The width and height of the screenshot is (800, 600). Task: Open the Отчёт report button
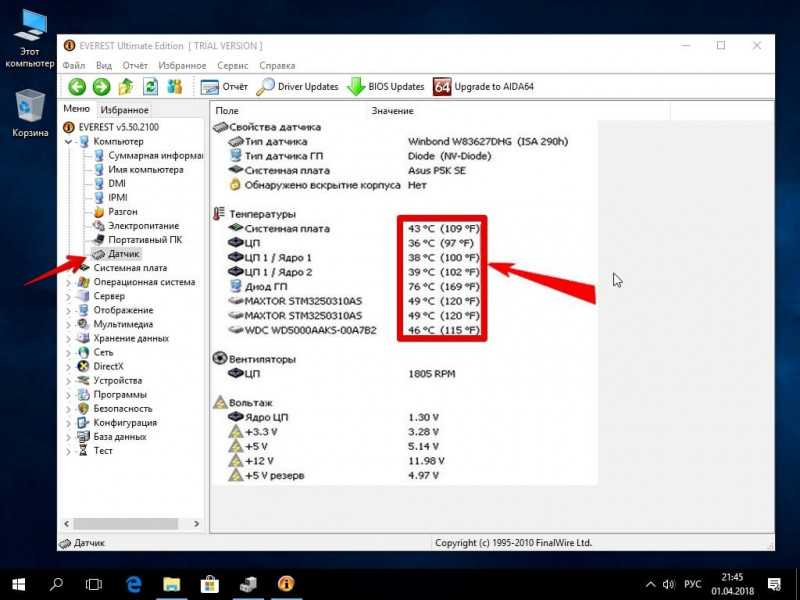pyautogui.click(x=223, y=87)
